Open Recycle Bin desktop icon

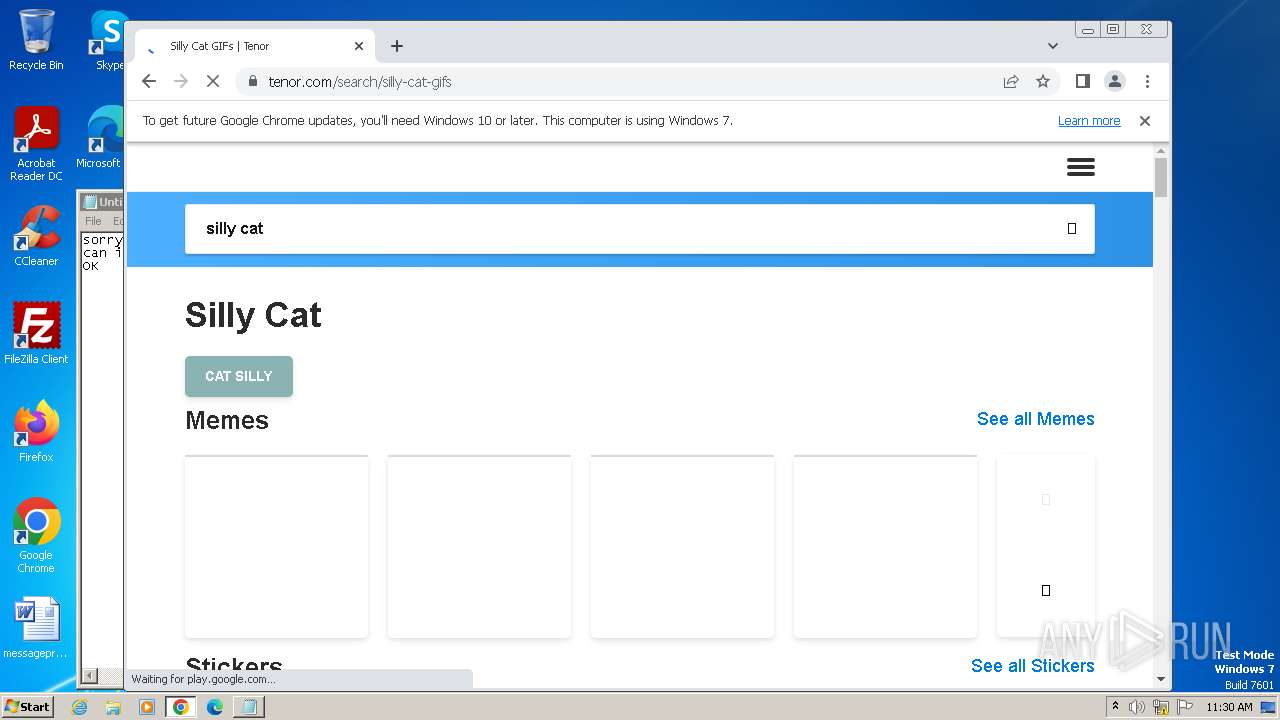point(36,40)
